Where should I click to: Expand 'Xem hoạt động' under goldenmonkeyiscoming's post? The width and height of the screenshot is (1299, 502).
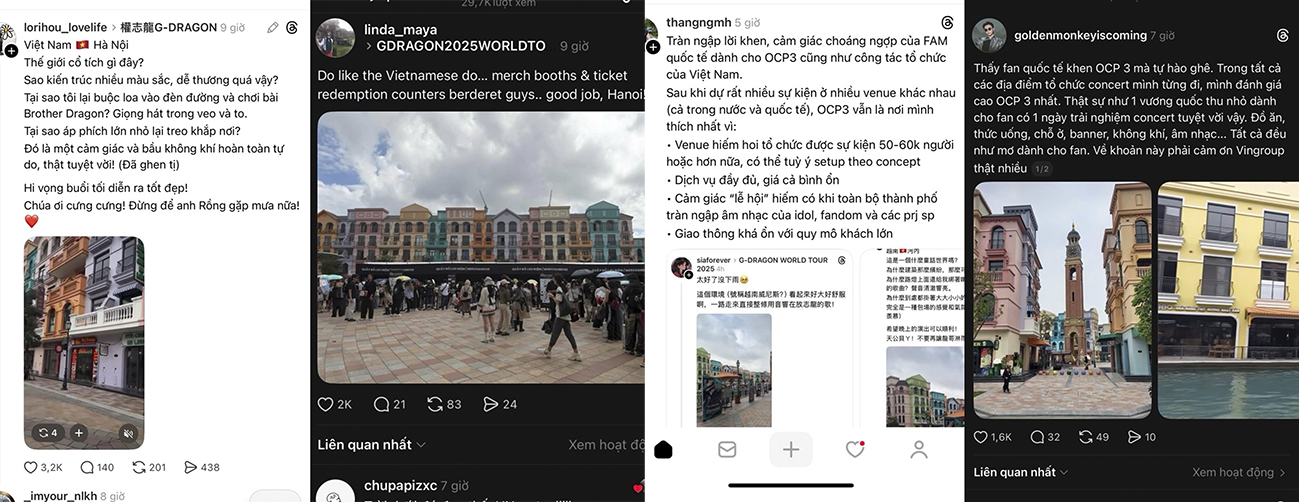click(1239, 472)
